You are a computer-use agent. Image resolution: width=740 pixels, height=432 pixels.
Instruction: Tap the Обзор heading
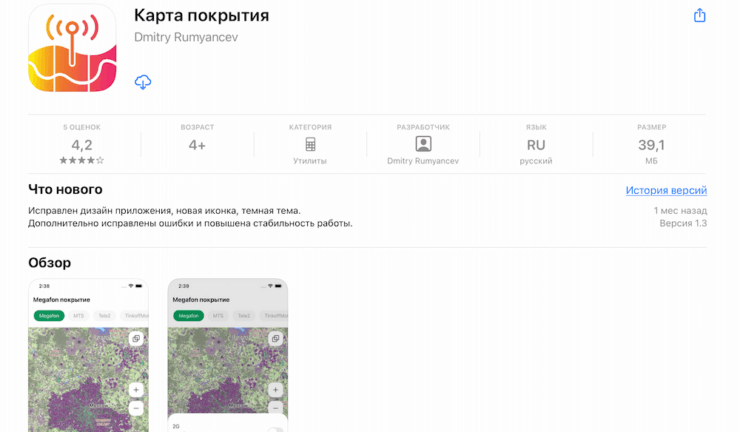pos(50,263)
